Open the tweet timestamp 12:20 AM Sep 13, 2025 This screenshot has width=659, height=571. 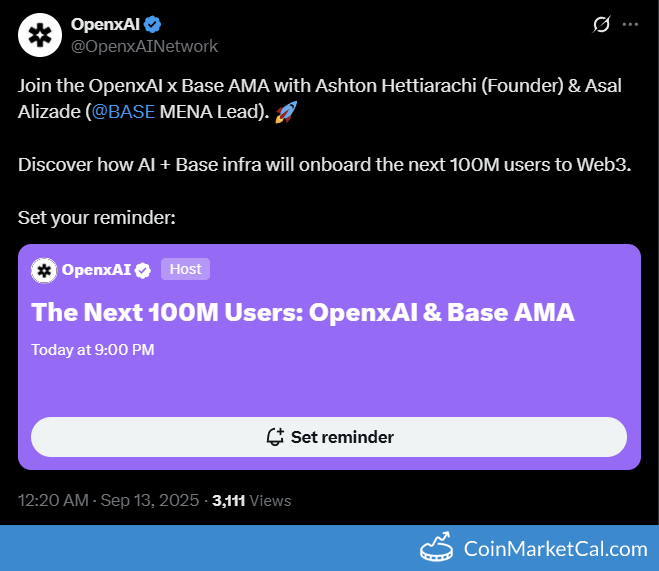pyautogui.click(x=108, y=500)
